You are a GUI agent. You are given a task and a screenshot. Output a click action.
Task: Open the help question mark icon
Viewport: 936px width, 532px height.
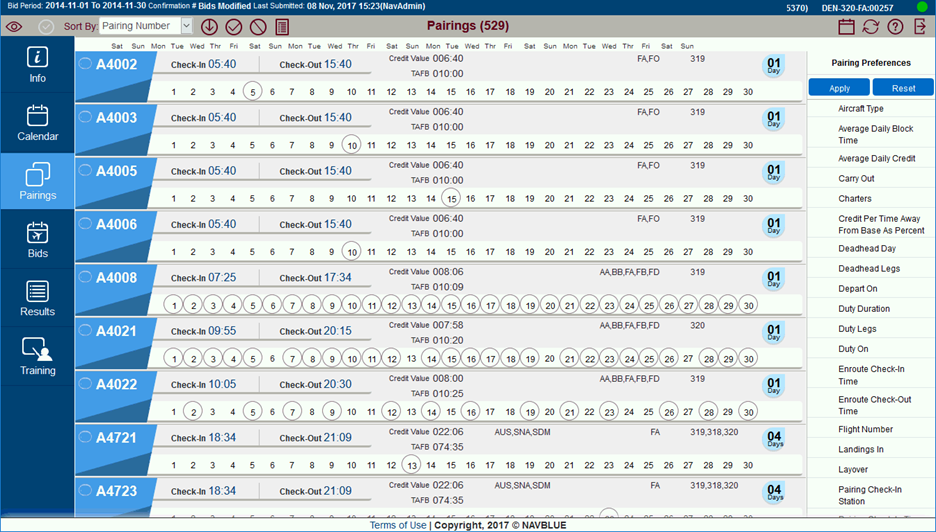point(895,27)
